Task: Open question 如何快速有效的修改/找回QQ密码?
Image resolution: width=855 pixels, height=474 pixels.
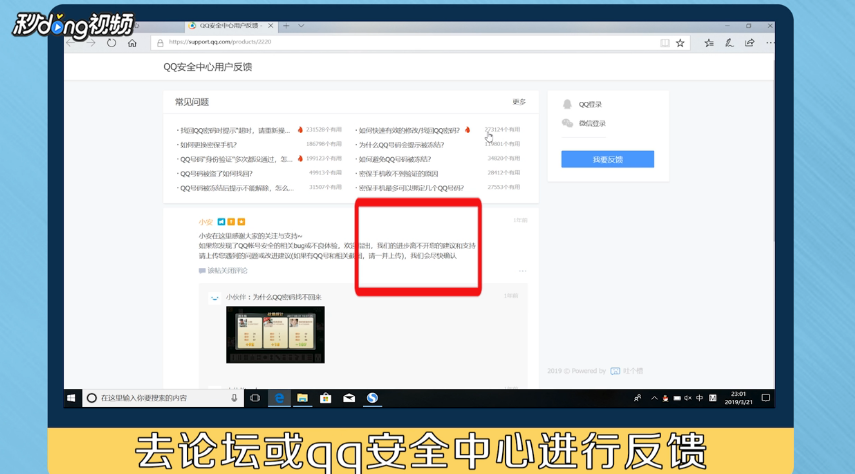Action: click(x=409, y=130)
